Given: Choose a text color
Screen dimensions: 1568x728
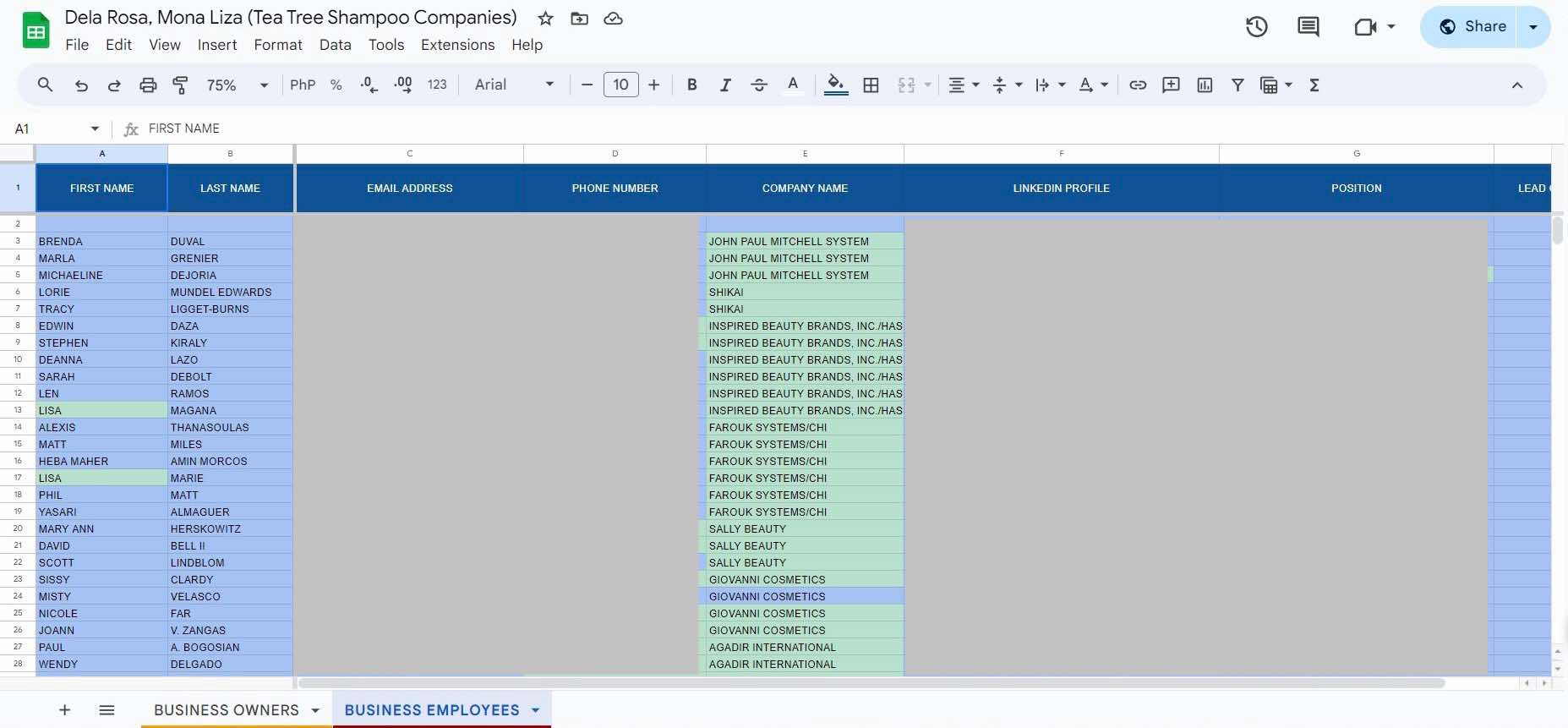Looking at the screenshot, I should (x=793, y=85).
